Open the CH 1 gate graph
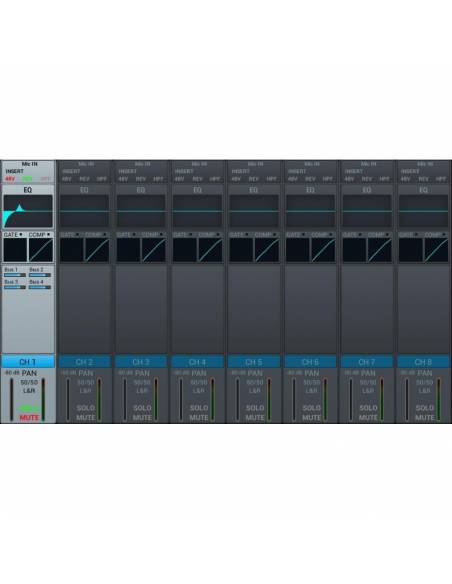Image resolution: width=452 pixels, height=584 pixels. click(15, 250)
